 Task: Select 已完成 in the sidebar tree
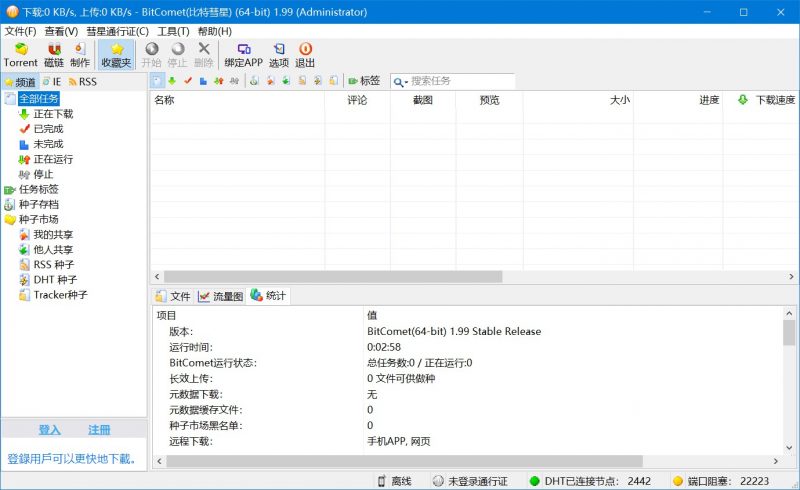click(48, 129)
